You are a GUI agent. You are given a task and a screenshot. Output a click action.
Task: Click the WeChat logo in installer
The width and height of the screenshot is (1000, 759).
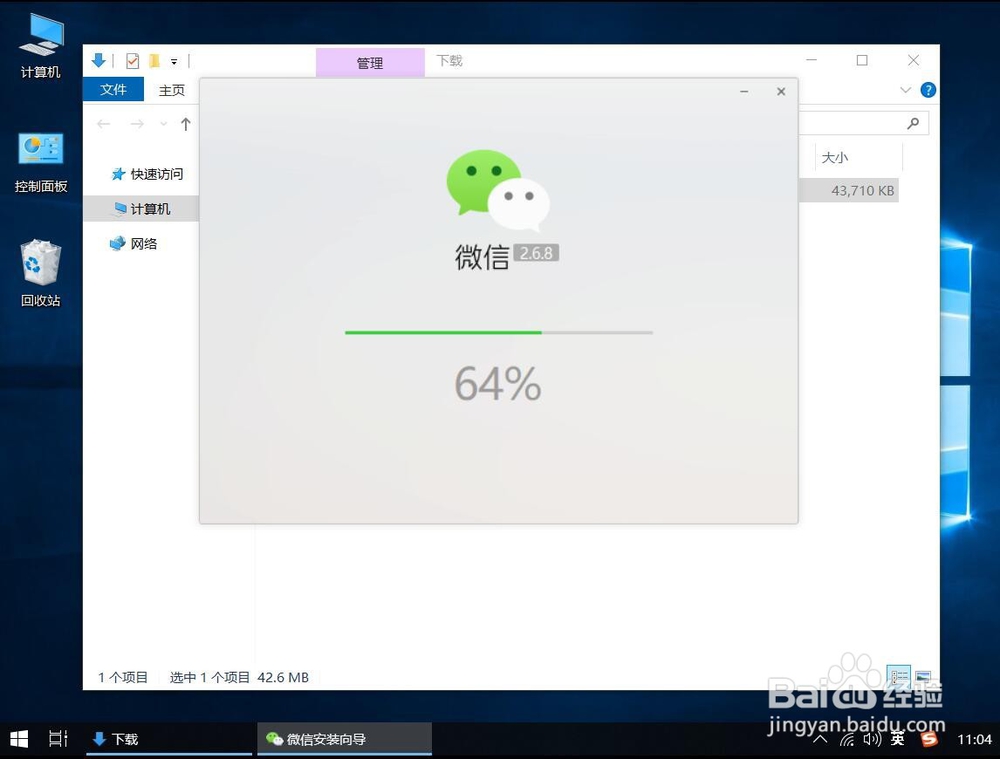coord(497,191)
